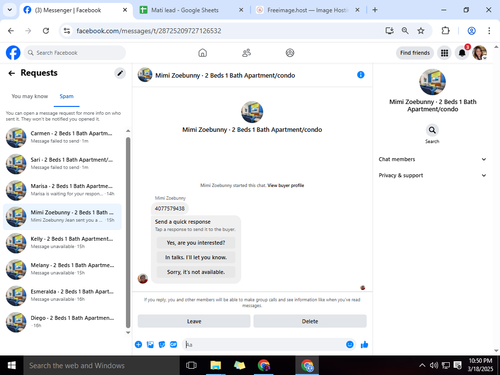
Task: Expand Privacy & support section
Action: click(x=432, y=175)
